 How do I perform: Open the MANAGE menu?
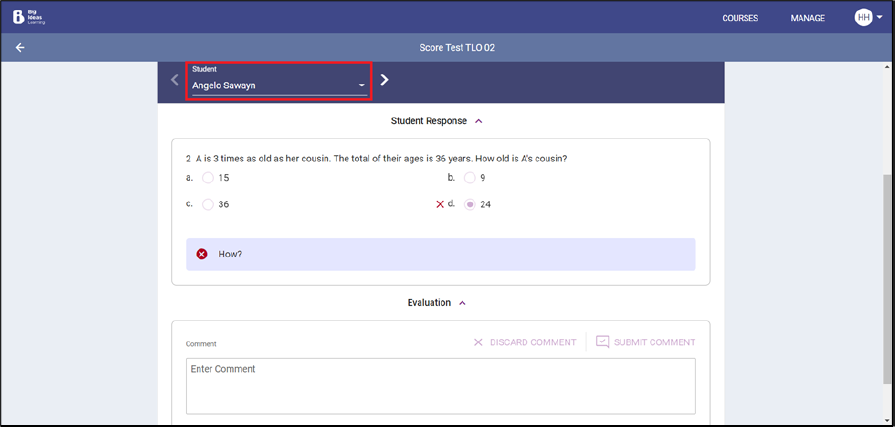point(807,18)
